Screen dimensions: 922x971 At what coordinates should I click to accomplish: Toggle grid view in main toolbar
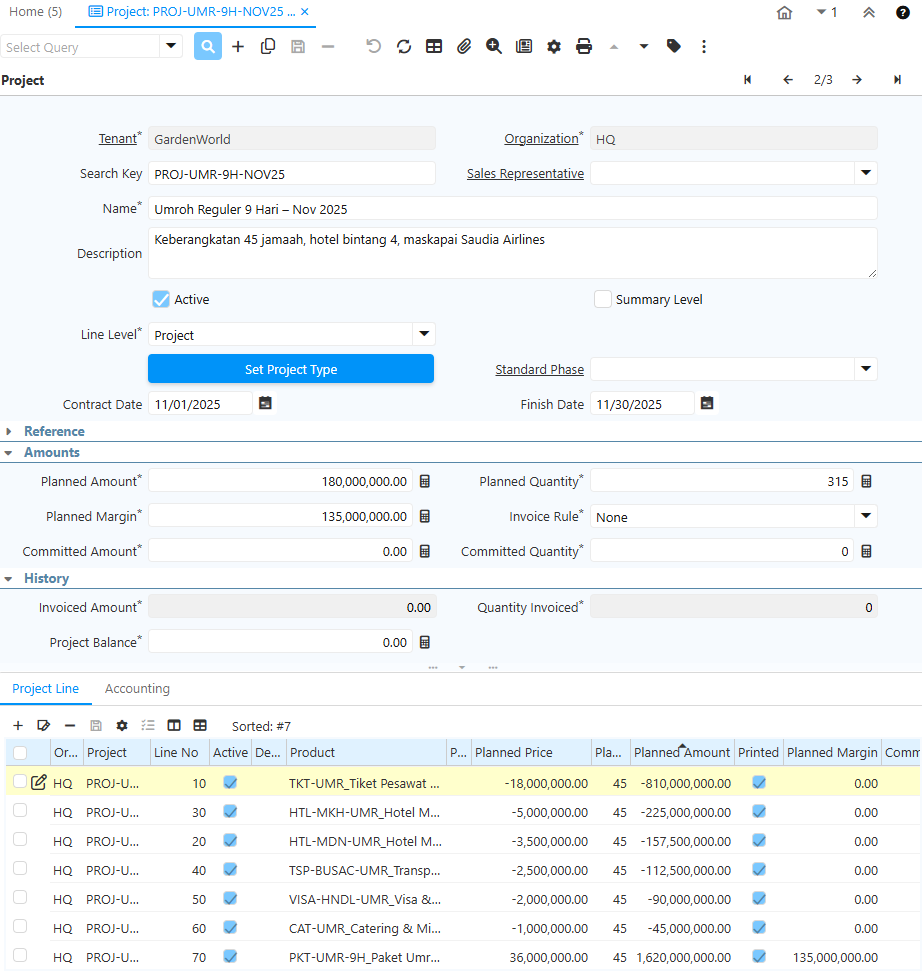[434, 46]
